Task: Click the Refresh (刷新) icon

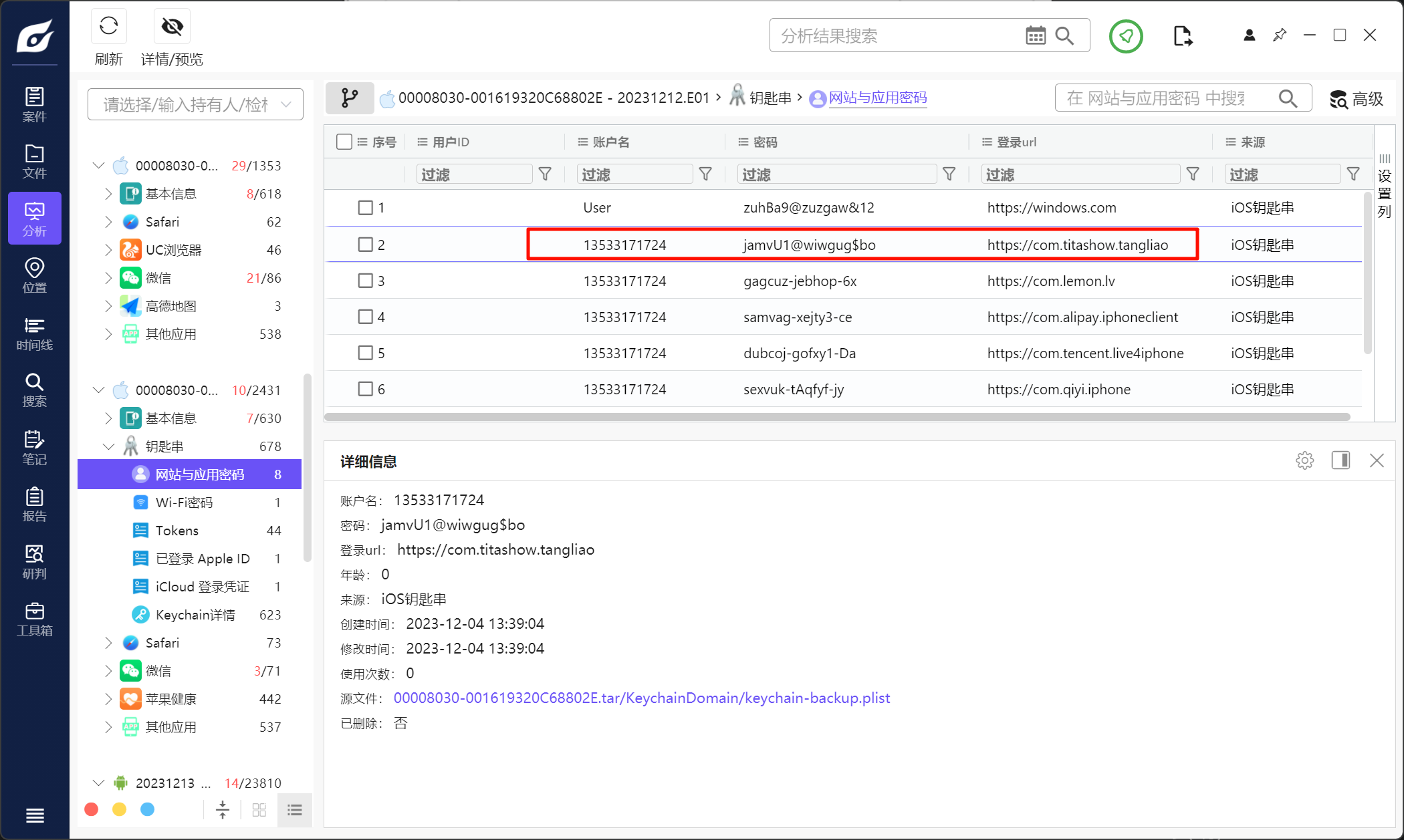Action: click(108, 27)
